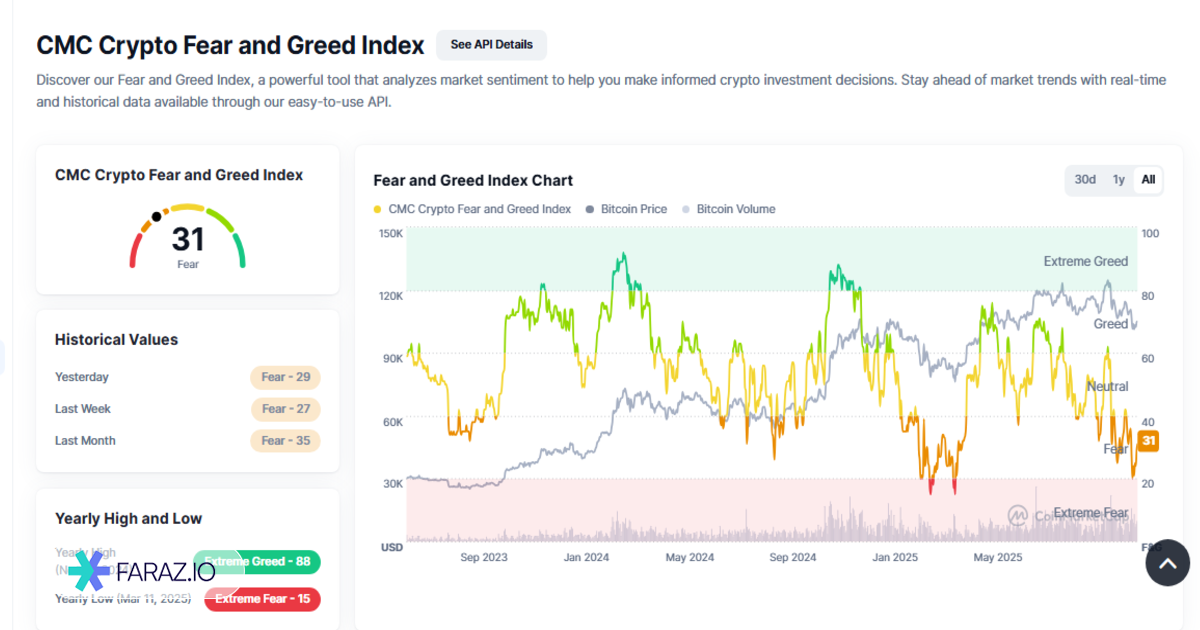
Task: Click the orange 31 value marker on chart
Action: [1148, 441]
